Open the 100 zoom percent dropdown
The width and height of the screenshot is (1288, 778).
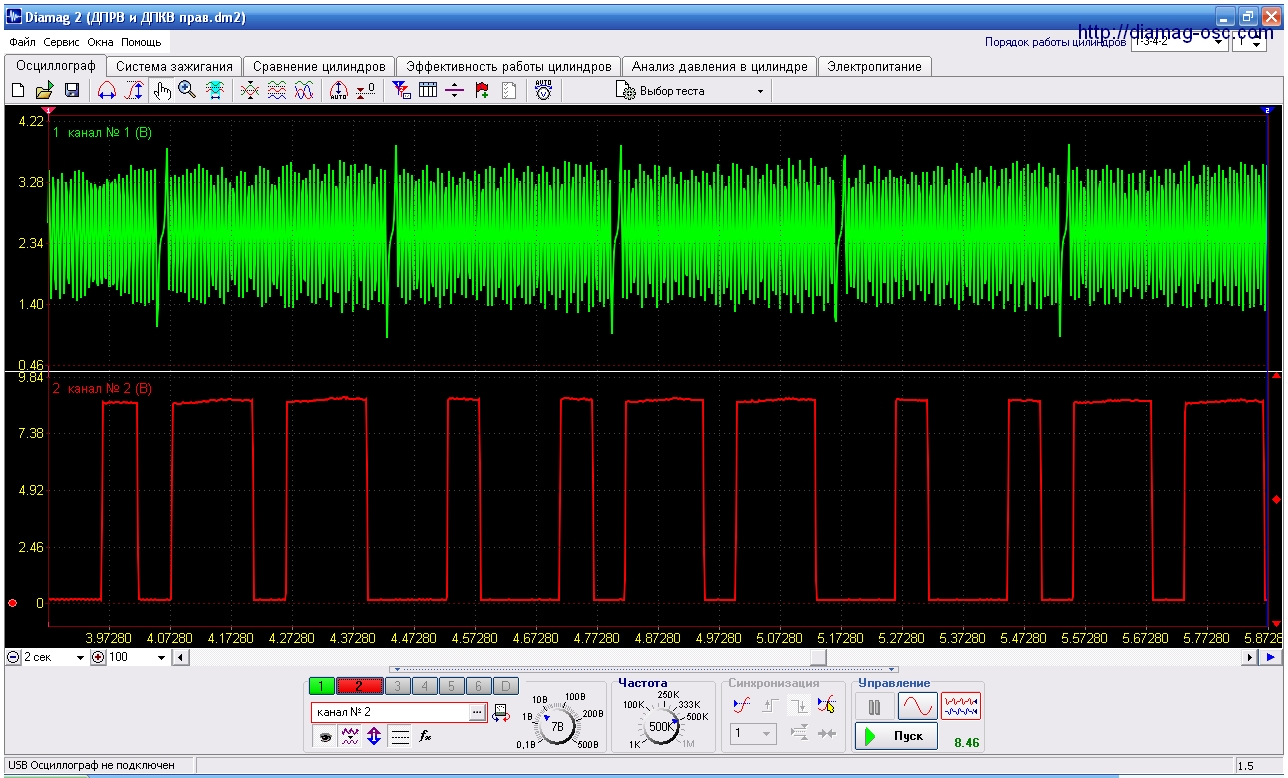tap(161, 658)
